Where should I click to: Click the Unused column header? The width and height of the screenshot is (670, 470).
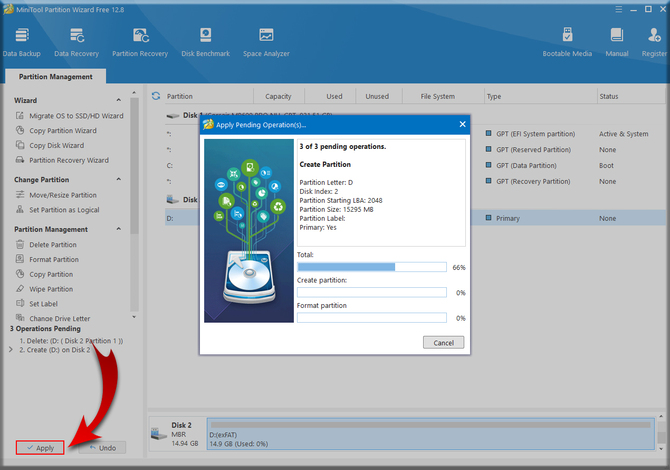(x=377, y=96)
